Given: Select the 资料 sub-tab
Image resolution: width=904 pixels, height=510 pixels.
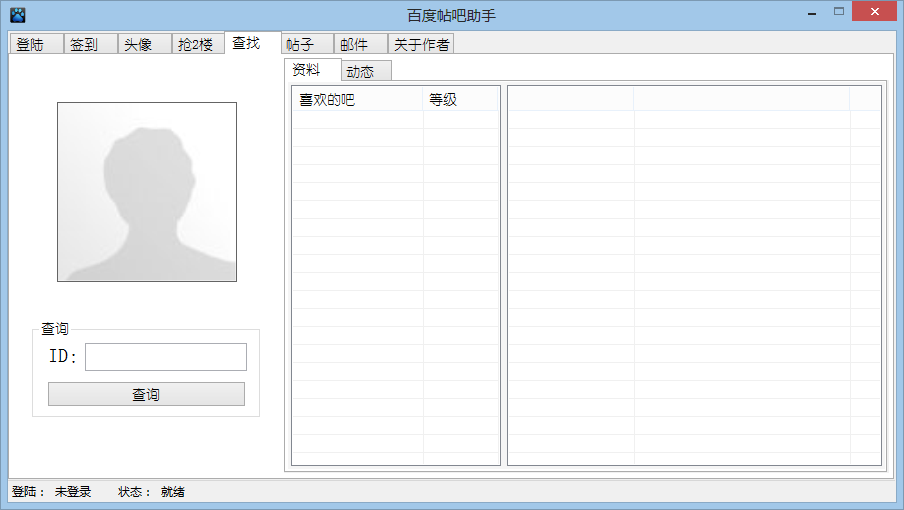Looking at the screenshot, I should [312, 70].
